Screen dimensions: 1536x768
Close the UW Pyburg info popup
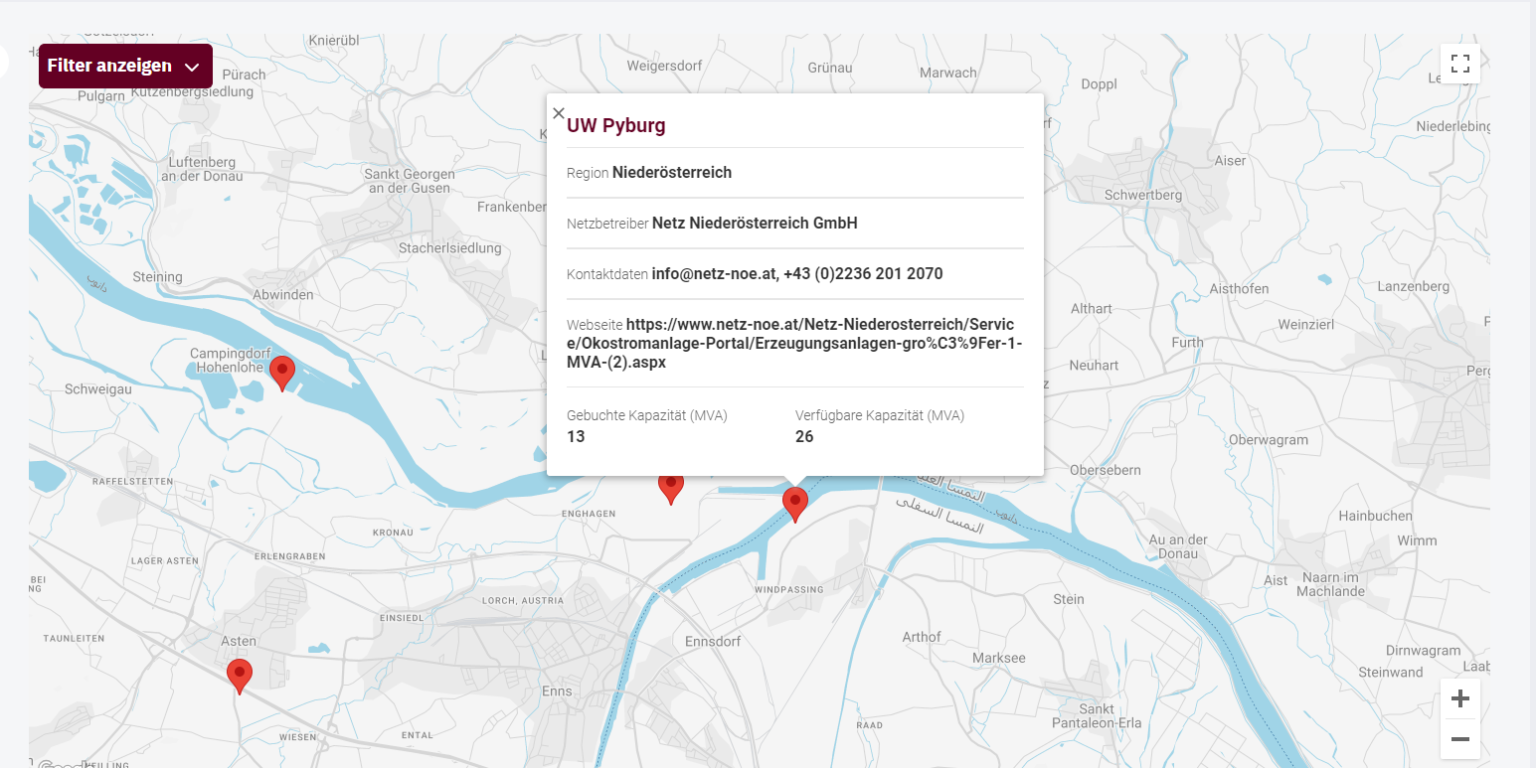click(x=559, y=113)
